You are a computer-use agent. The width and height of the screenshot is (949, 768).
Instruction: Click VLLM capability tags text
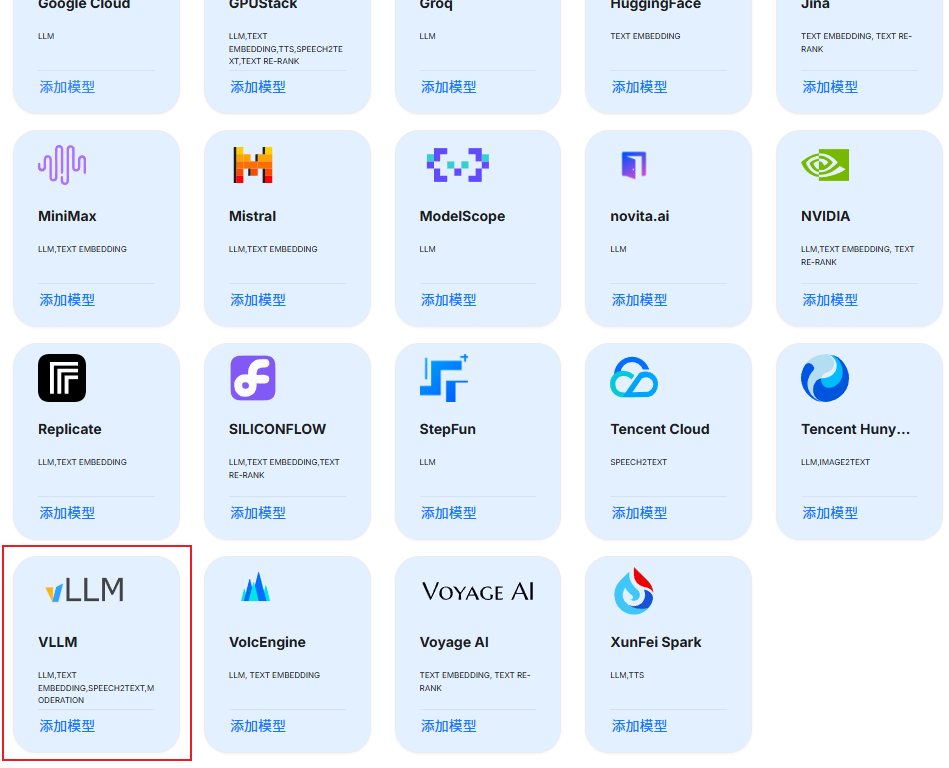[x=96, y=688]
